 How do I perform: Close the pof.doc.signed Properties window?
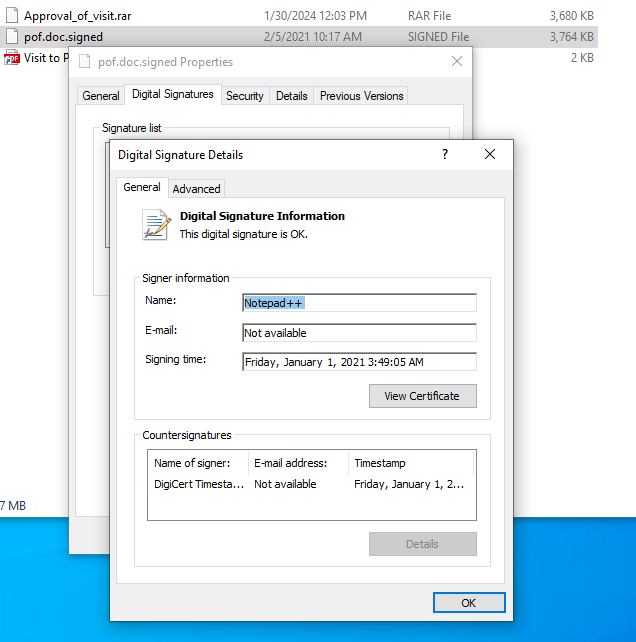pyautogui.click(x=457, y=61)
